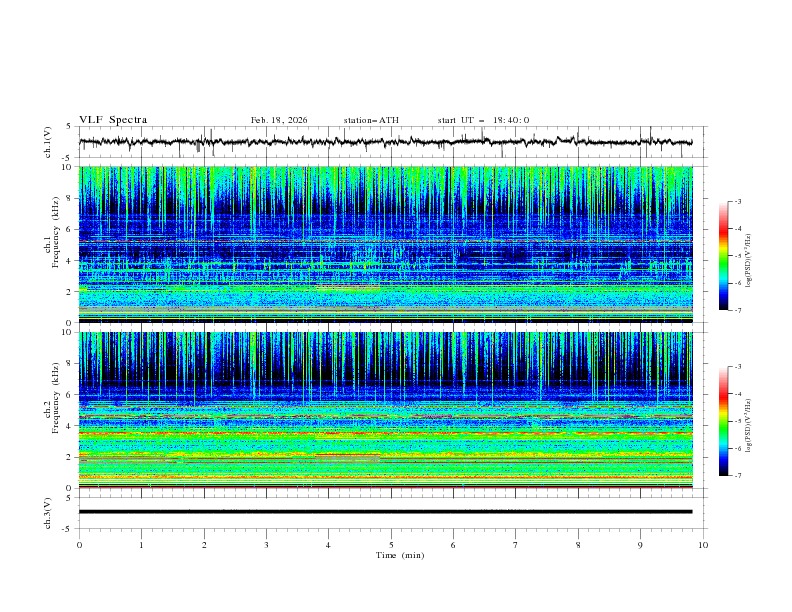Click the station=ATH header text
792x612 pixels.
tap(371, 120)
